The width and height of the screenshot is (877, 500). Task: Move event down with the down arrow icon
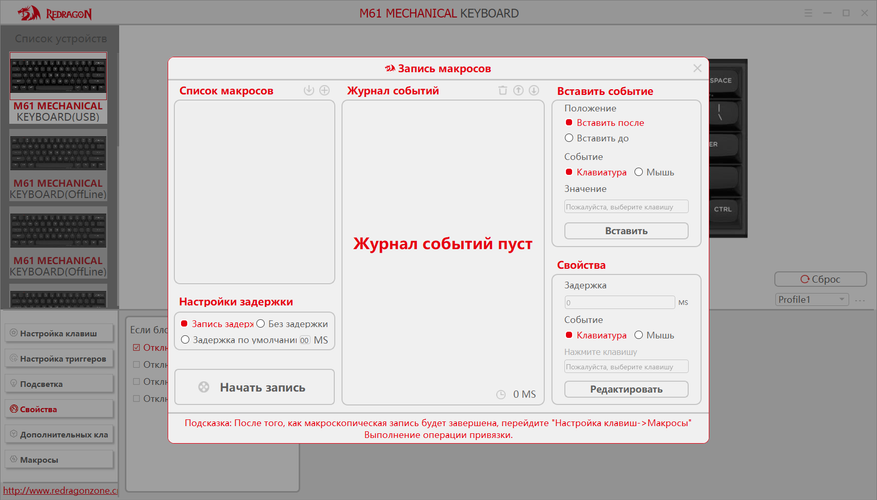click(x=534, y=91)
